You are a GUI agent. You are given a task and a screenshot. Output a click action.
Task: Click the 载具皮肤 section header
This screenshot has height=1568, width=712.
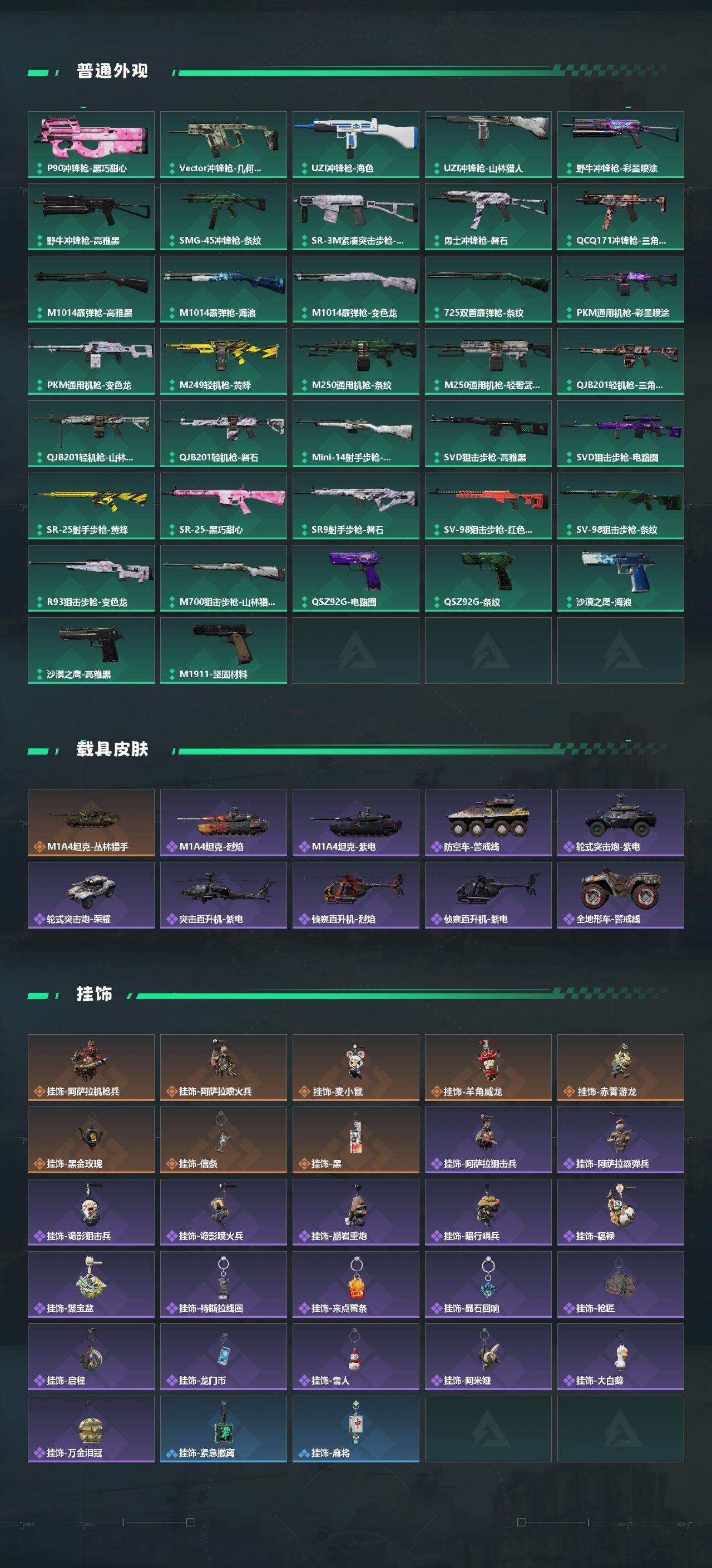tap(112, 750)
